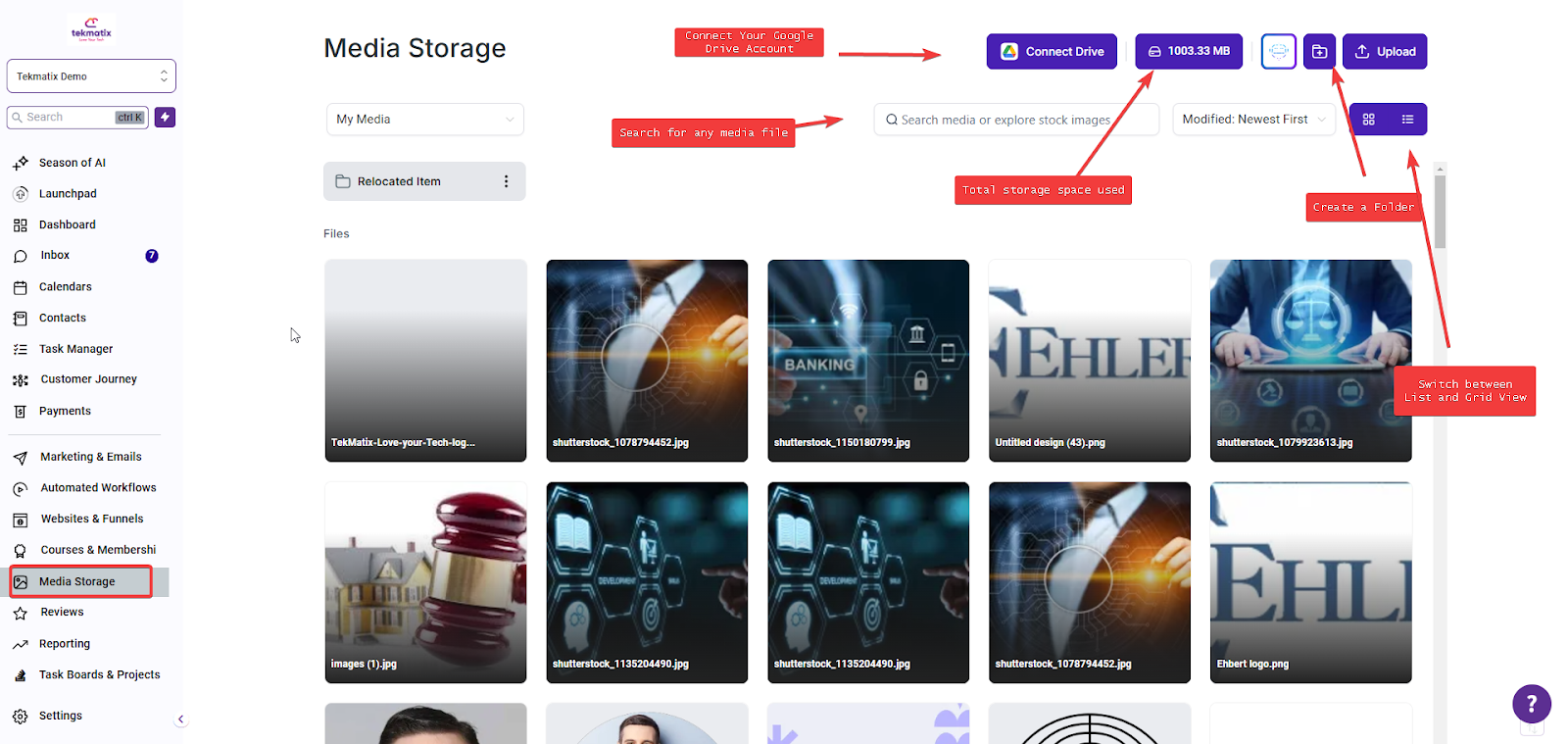Click the Media Storage image icon
This screenshot has width=1568, height=744.
pyautogui.click(x=21, y=582)
